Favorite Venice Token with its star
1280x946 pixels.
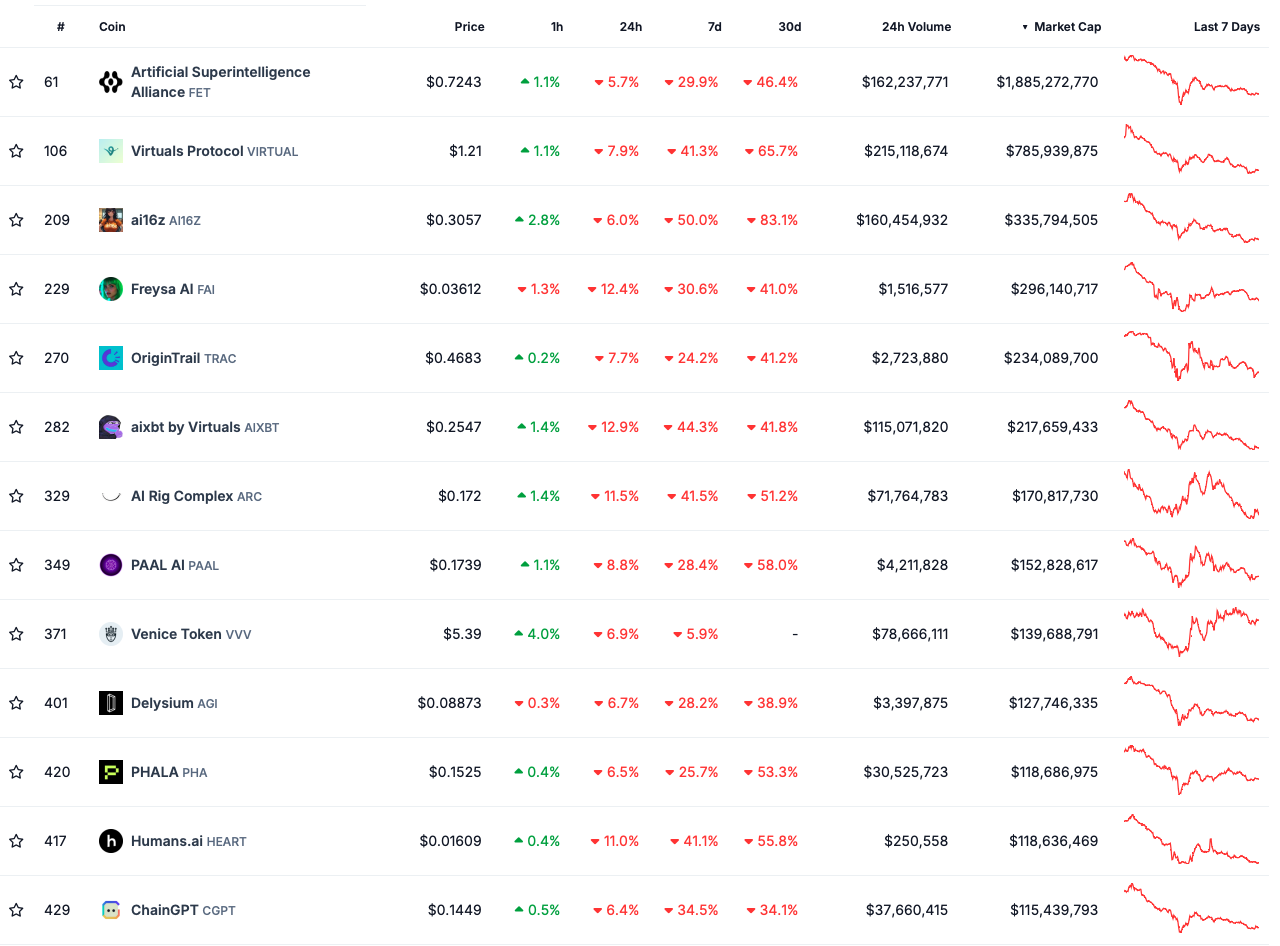click(16, 634)
